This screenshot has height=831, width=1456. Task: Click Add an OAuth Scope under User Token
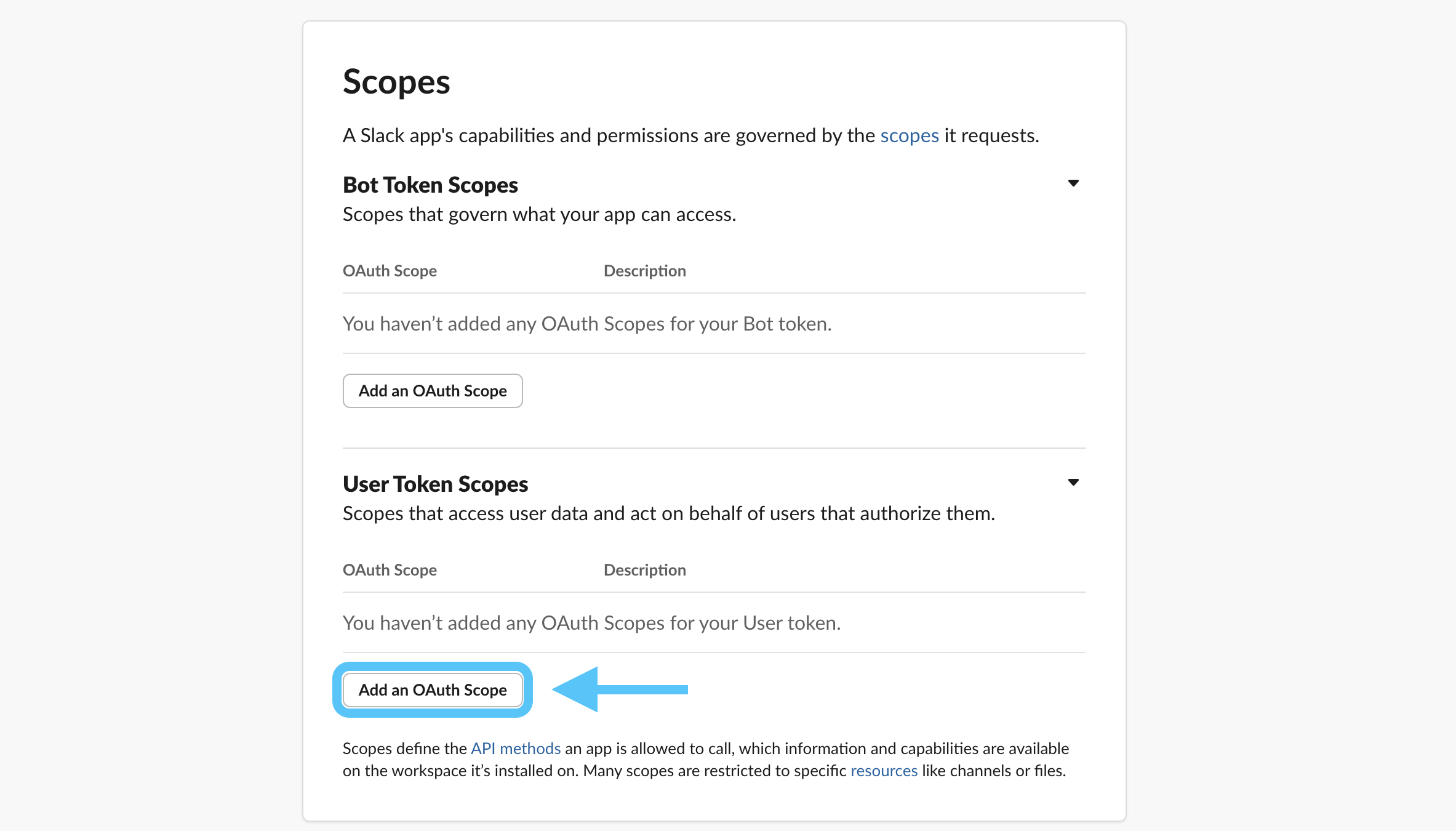[x=433, y=690]
